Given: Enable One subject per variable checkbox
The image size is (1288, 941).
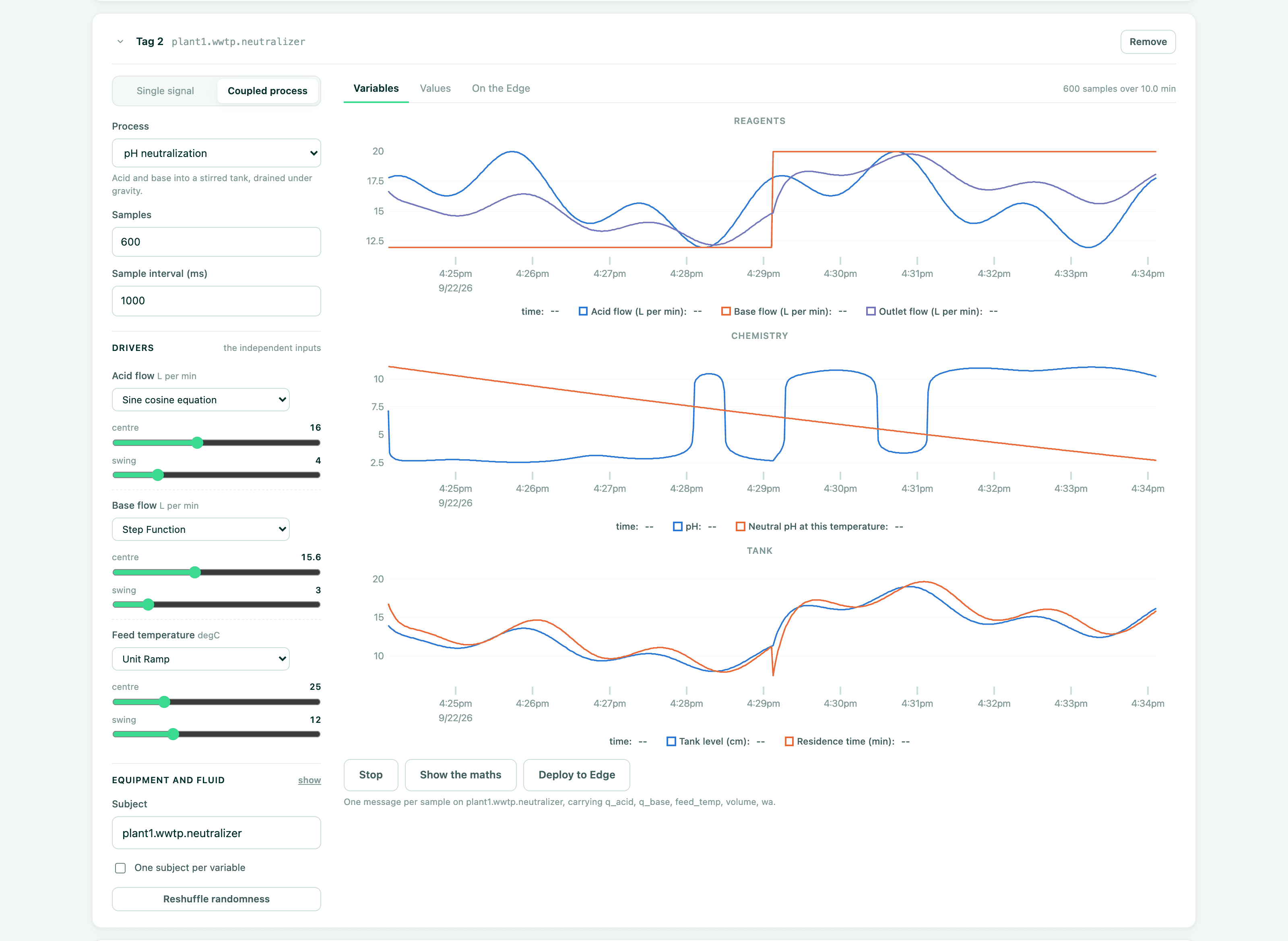Looking at the screenshot, I should (x=120, y=868).
